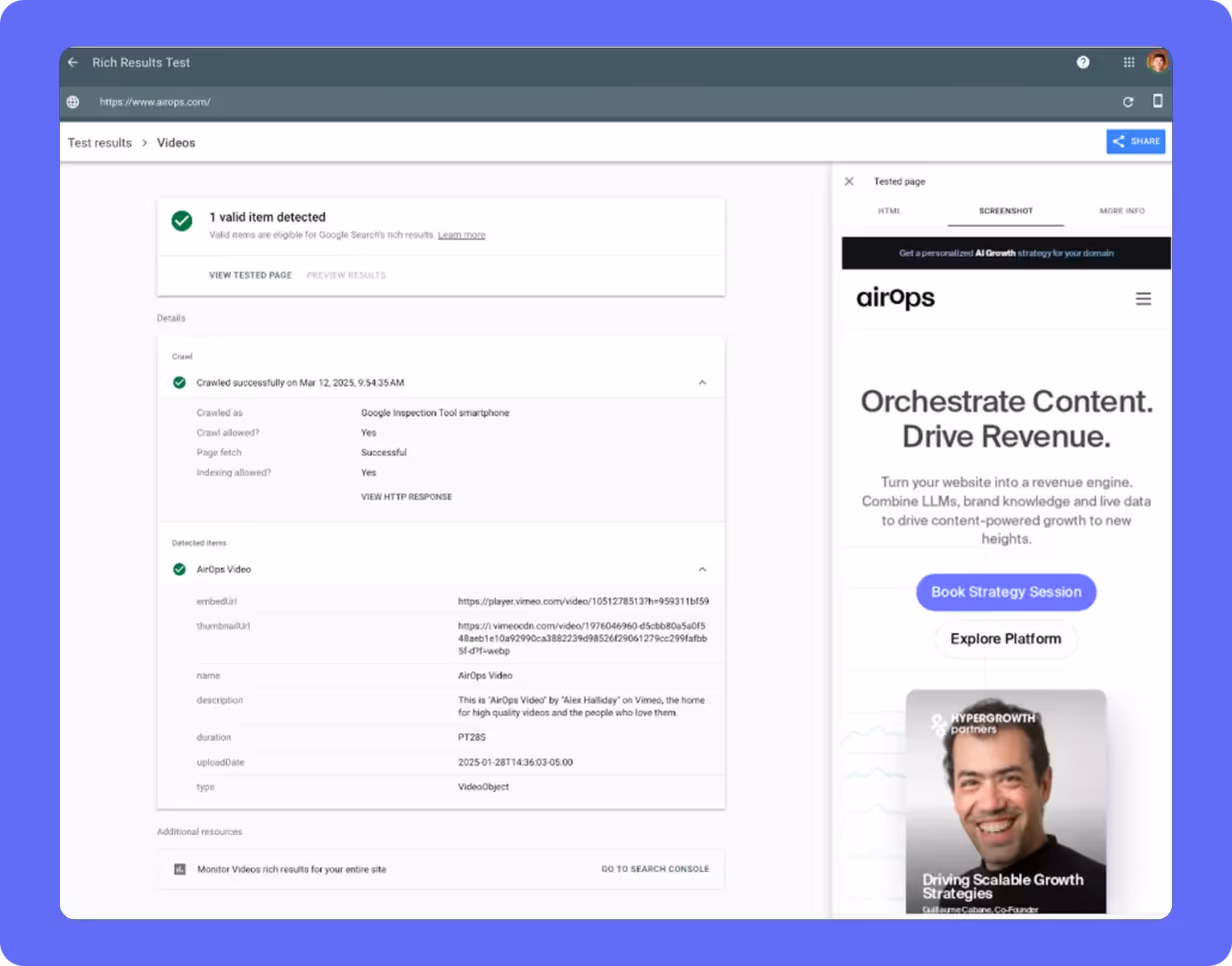Click the Hypergrowth Partners video thumbnail
The image size is (1232, 966).
[1006, 801]
